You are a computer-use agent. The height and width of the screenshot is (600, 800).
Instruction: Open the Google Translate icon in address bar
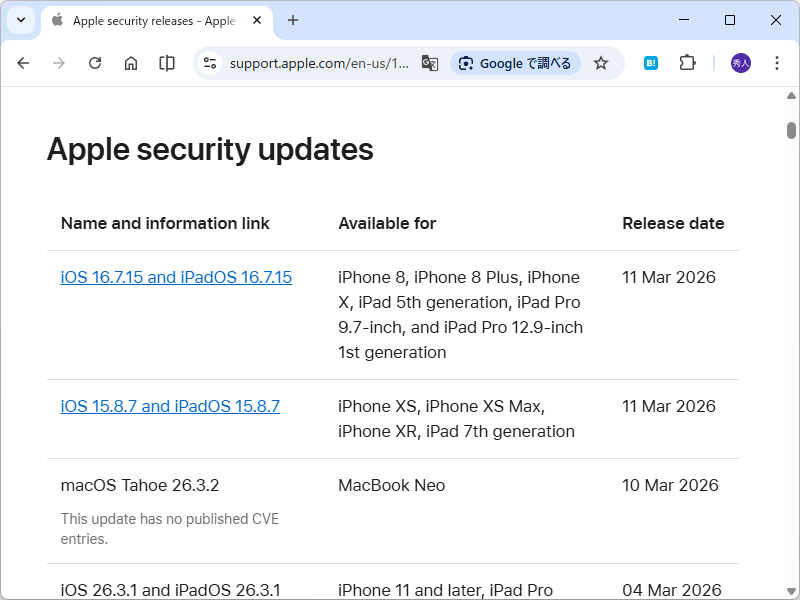click(x=430, y=62)
